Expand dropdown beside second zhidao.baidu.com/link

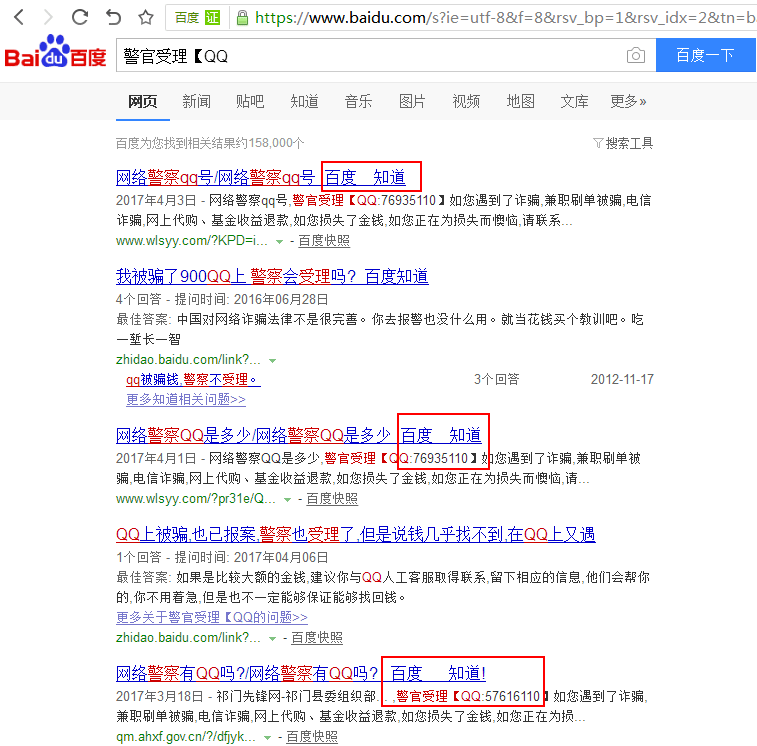272,639
